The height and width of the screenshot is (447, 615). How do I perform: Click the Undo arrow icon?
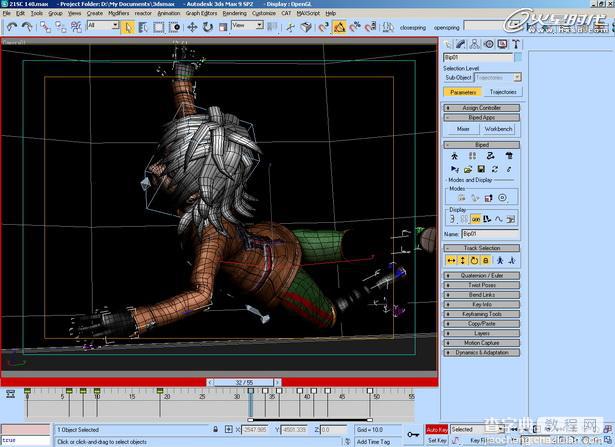tap(12, 27)
